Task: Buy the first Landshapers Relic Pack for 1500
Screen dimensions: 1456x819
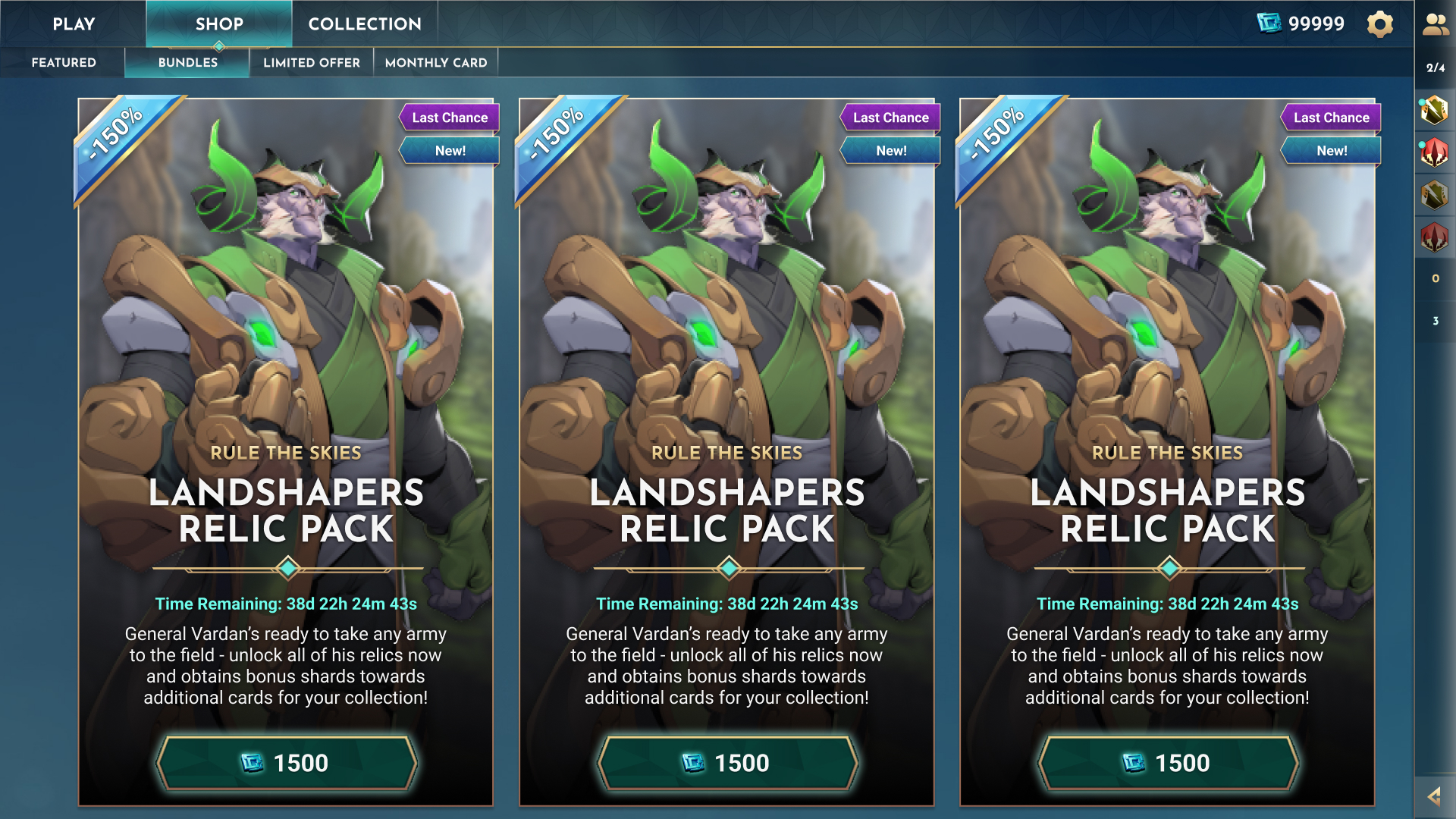Action: click(x=286, y=763)
